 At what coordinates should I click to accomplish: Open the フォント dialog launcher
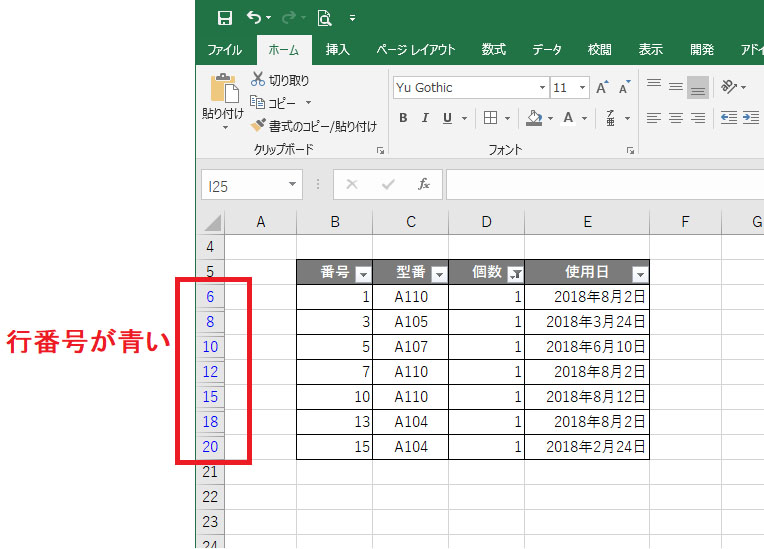tap(630, 151)
